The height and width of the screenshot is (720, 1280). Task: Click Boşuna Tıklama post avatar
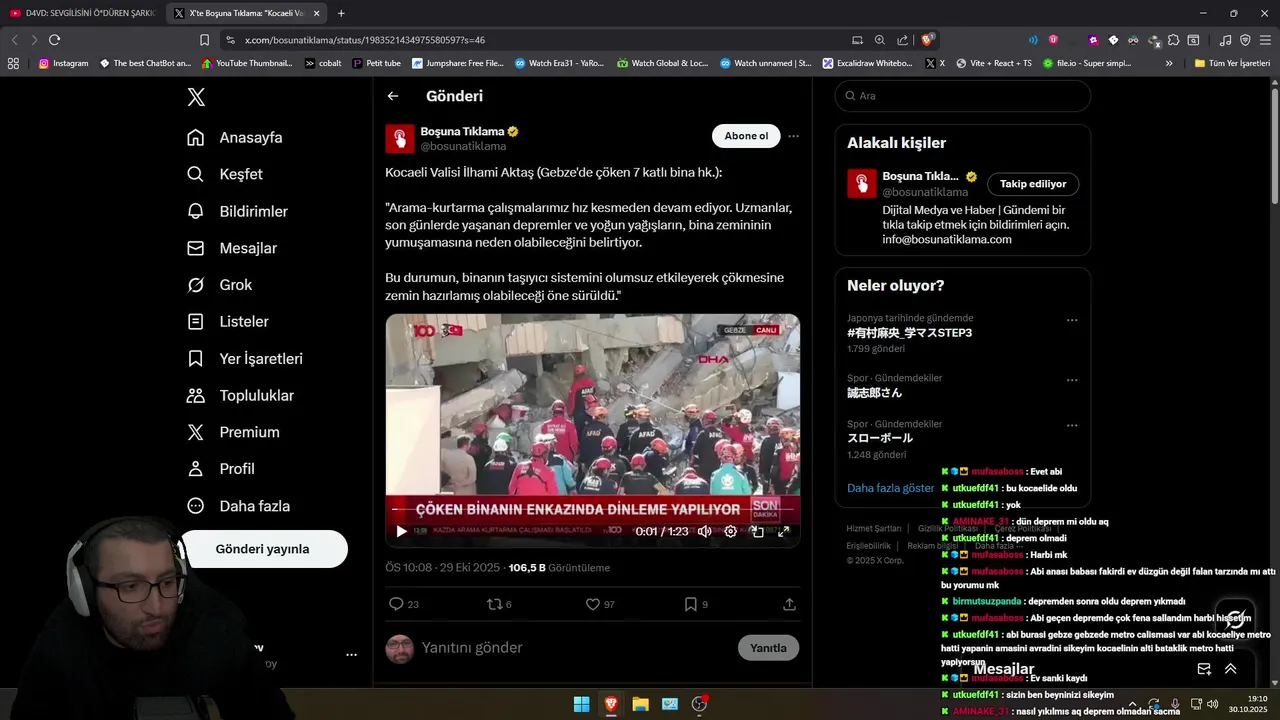(x=400, y=138)
